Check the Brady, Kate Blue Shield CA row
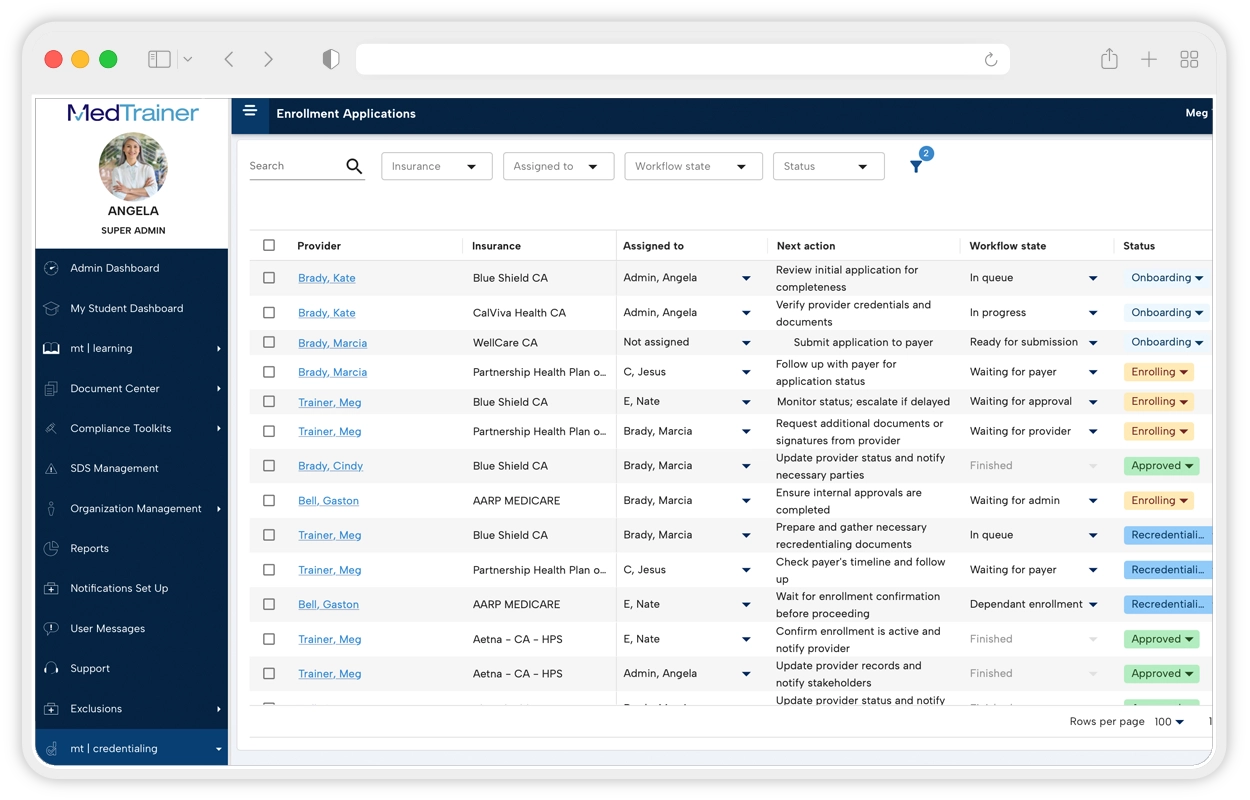 coord(269,278)
